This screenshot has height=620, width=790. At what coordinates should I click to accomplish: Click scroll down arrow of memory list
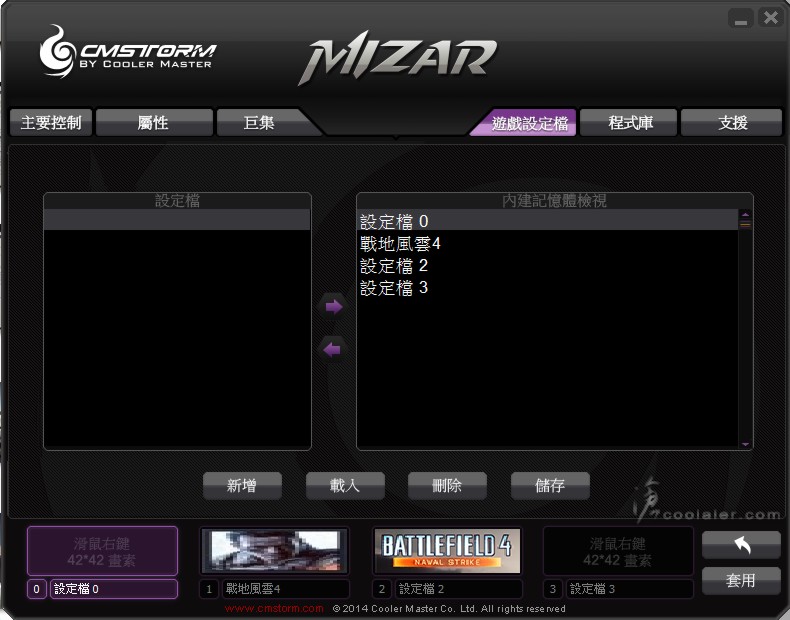745,444
